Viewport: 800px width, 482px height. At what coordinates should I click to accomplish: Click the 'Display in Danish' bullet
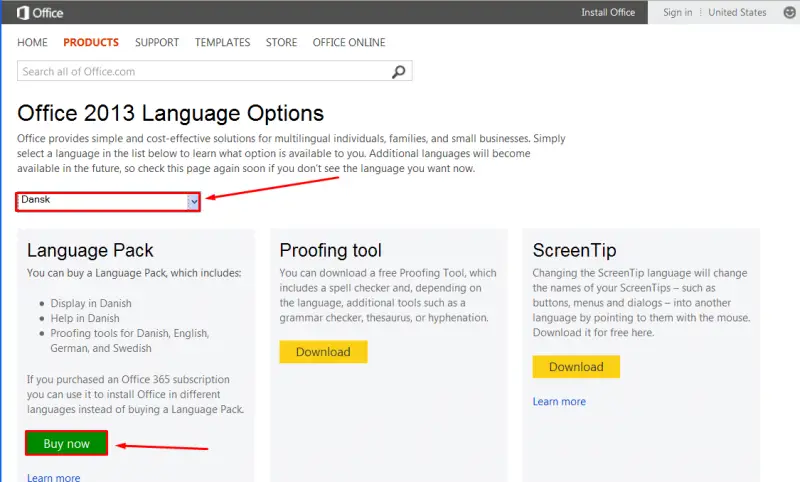click(x=91, y=303)
